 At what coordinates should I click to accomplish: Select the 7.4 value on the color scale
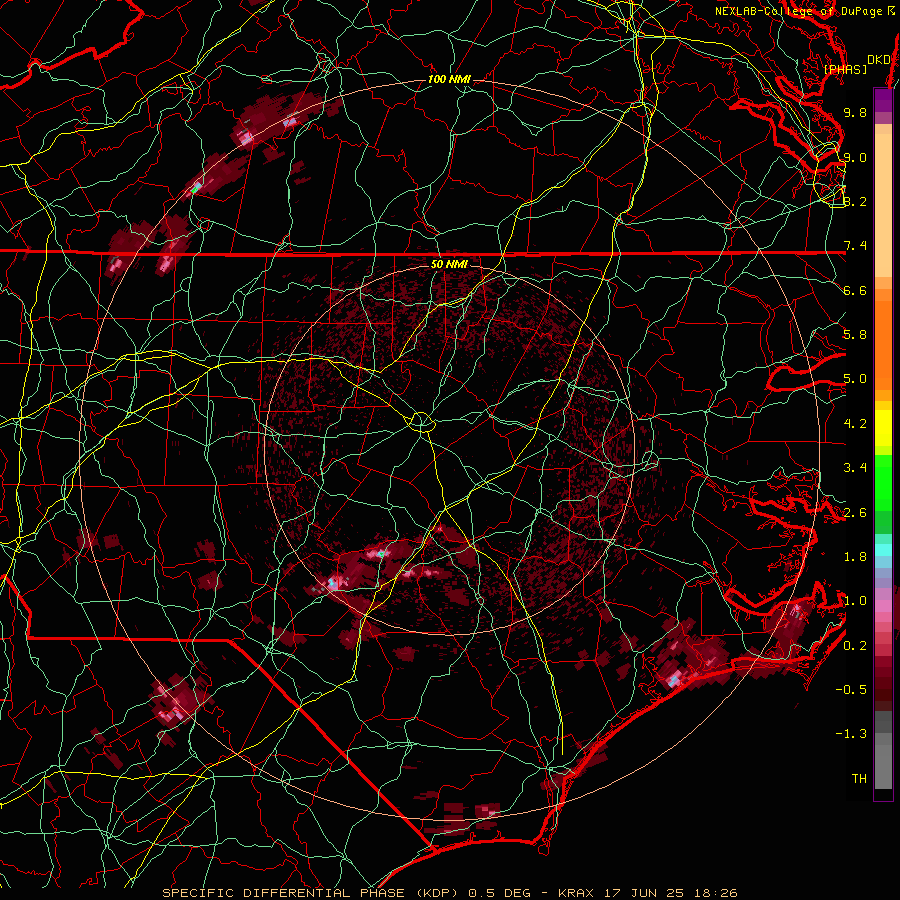pyautogui.click(x=855, y=246)
